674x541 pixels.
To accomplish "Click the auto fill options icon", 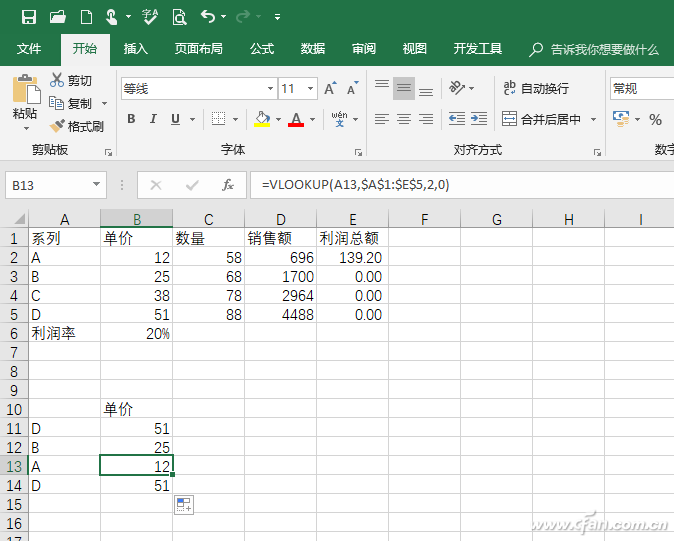I will pyautogui.click(x=184, y=504).
